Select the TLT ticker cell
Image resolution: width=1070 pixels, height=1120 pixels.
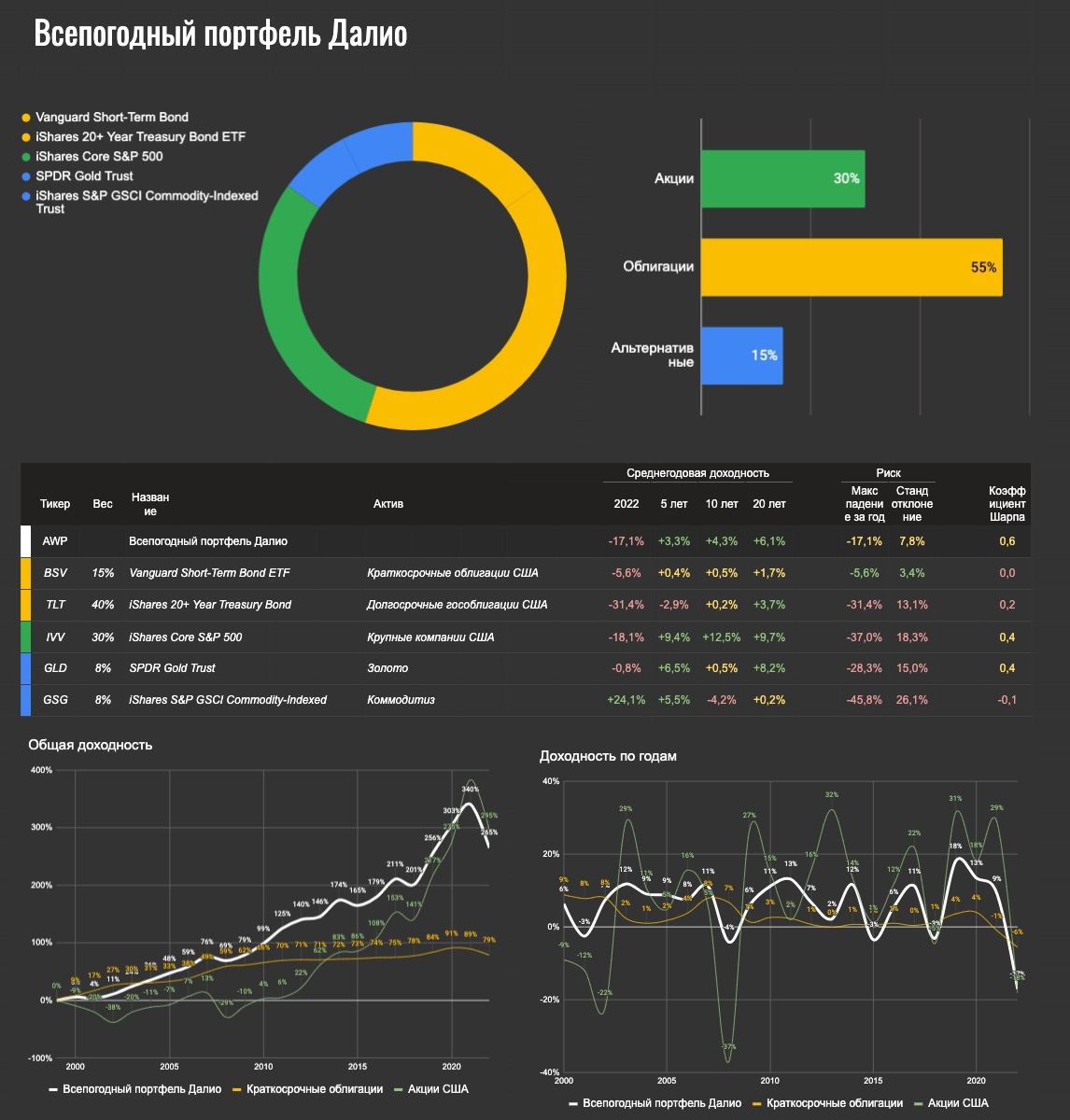[55, 605]
